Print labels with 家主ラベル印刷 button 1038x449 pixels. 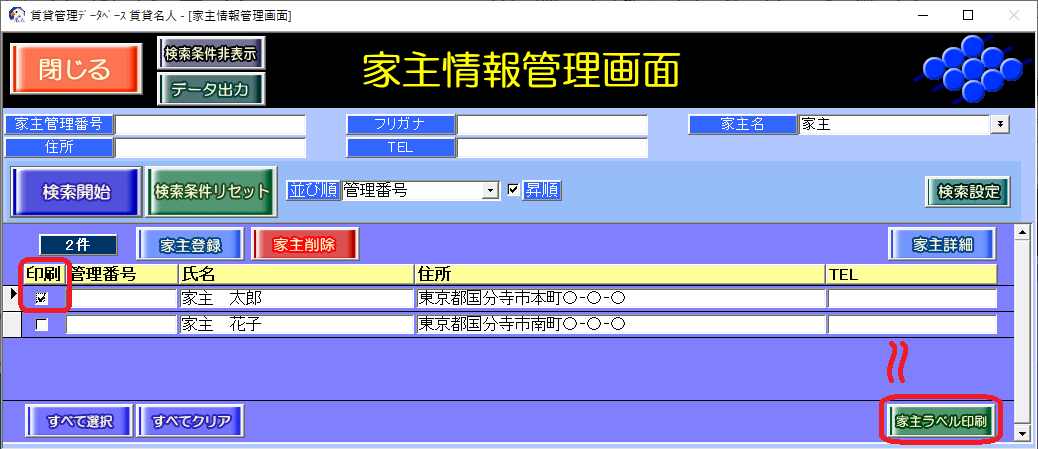941,421
